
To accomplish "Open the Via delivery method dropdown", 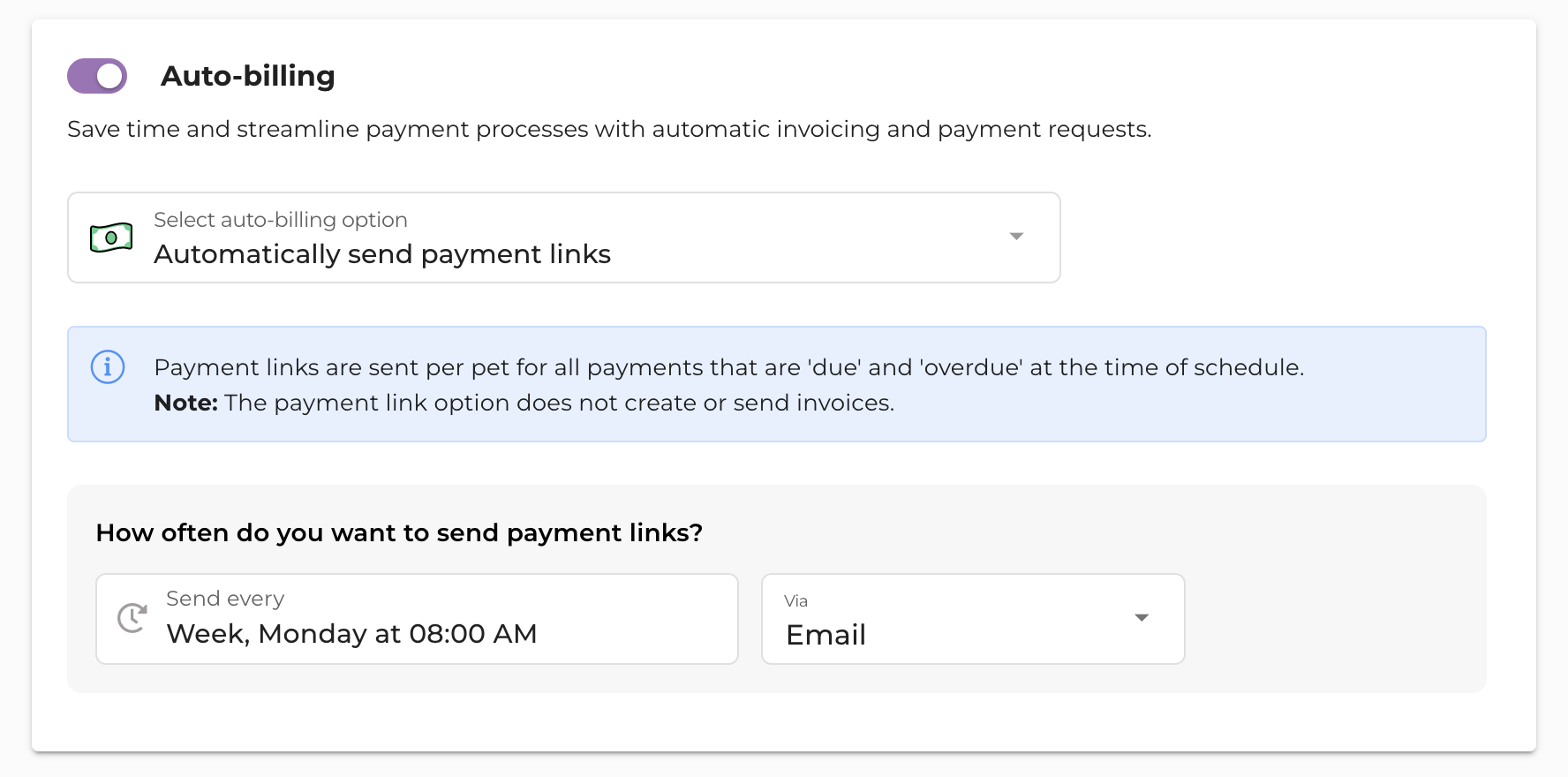I will (971, 618).
